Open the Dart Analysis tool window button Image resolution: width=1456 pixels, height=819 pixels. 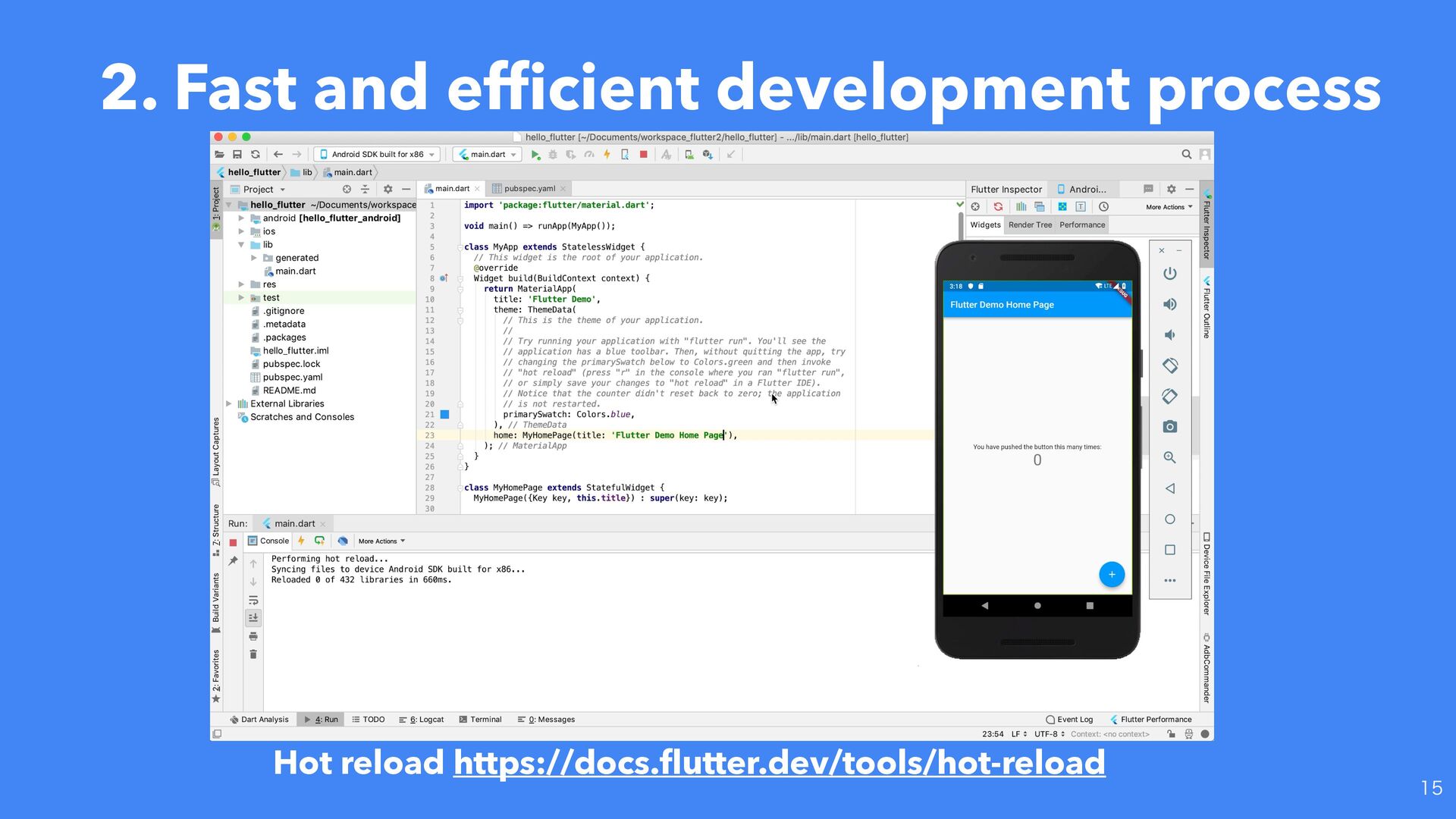click(x=259, y=720)
